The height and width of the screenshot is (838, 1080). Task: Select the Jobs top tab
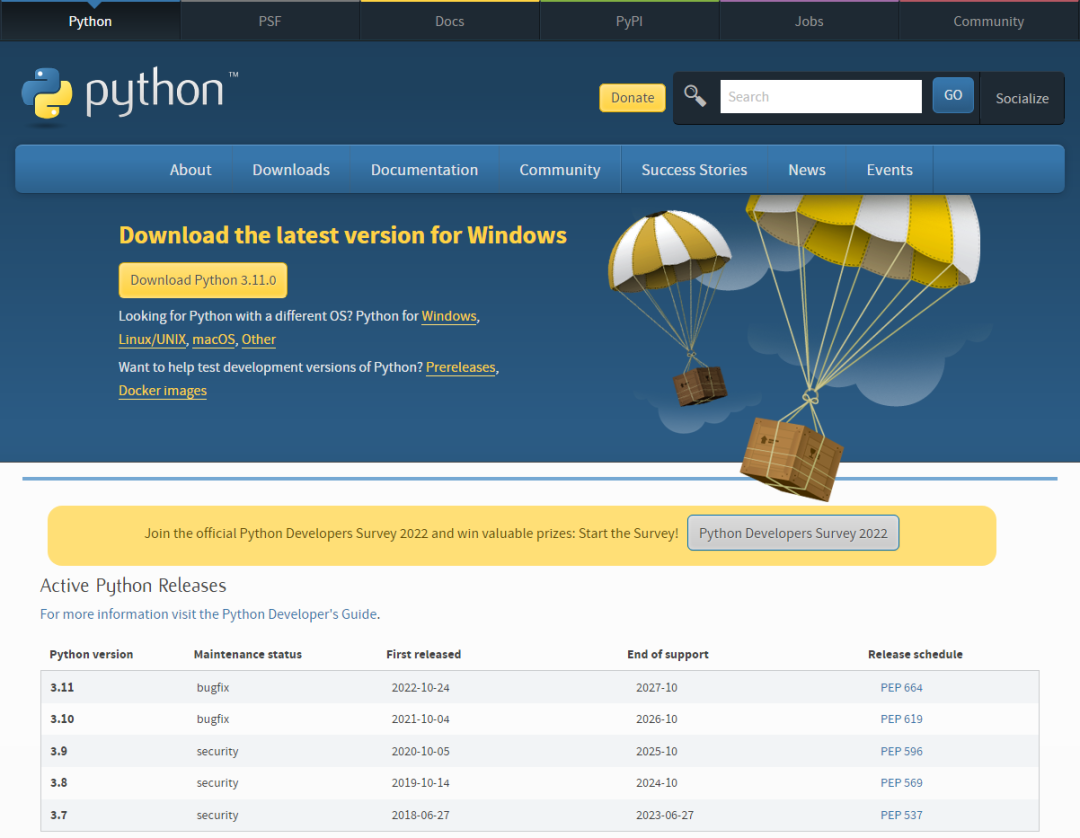809,21
